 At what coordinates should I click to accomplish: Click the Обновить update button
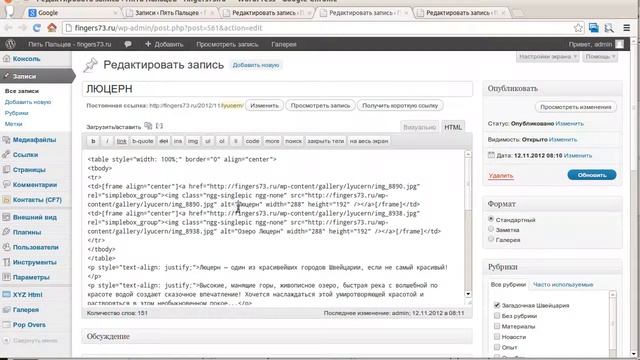click(591, 175)
